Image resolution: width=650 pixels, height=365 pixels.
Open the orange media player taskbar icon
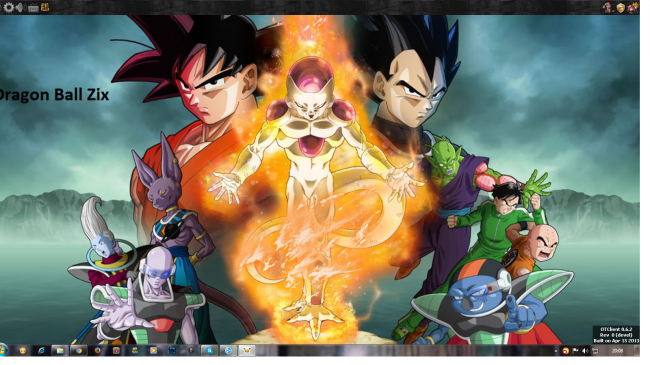pos(153,350)
